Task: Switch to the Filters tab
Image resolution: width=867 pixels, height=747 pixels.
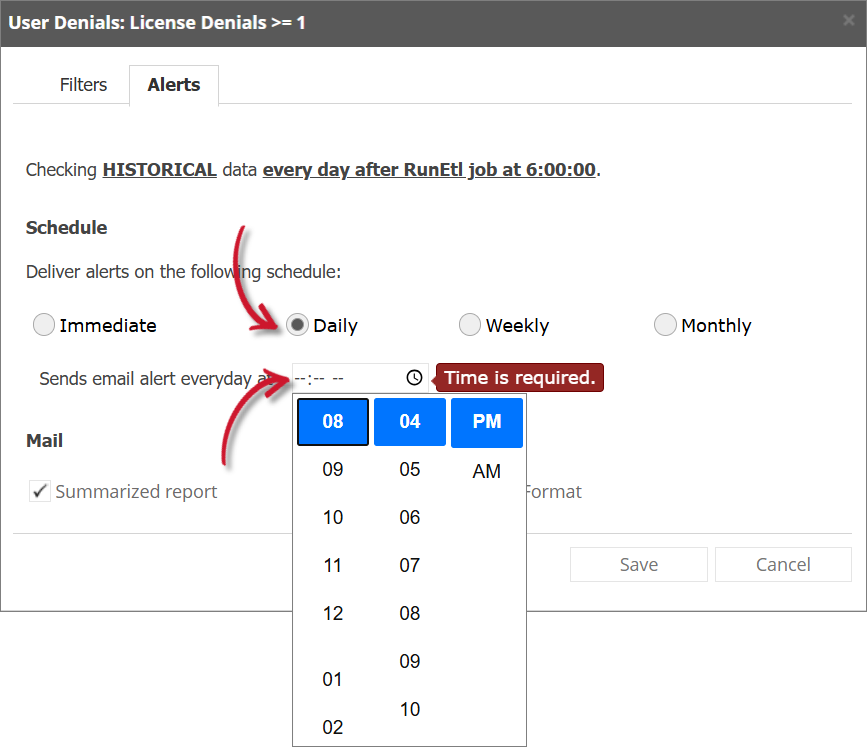Action: click(x=83, y=85)
